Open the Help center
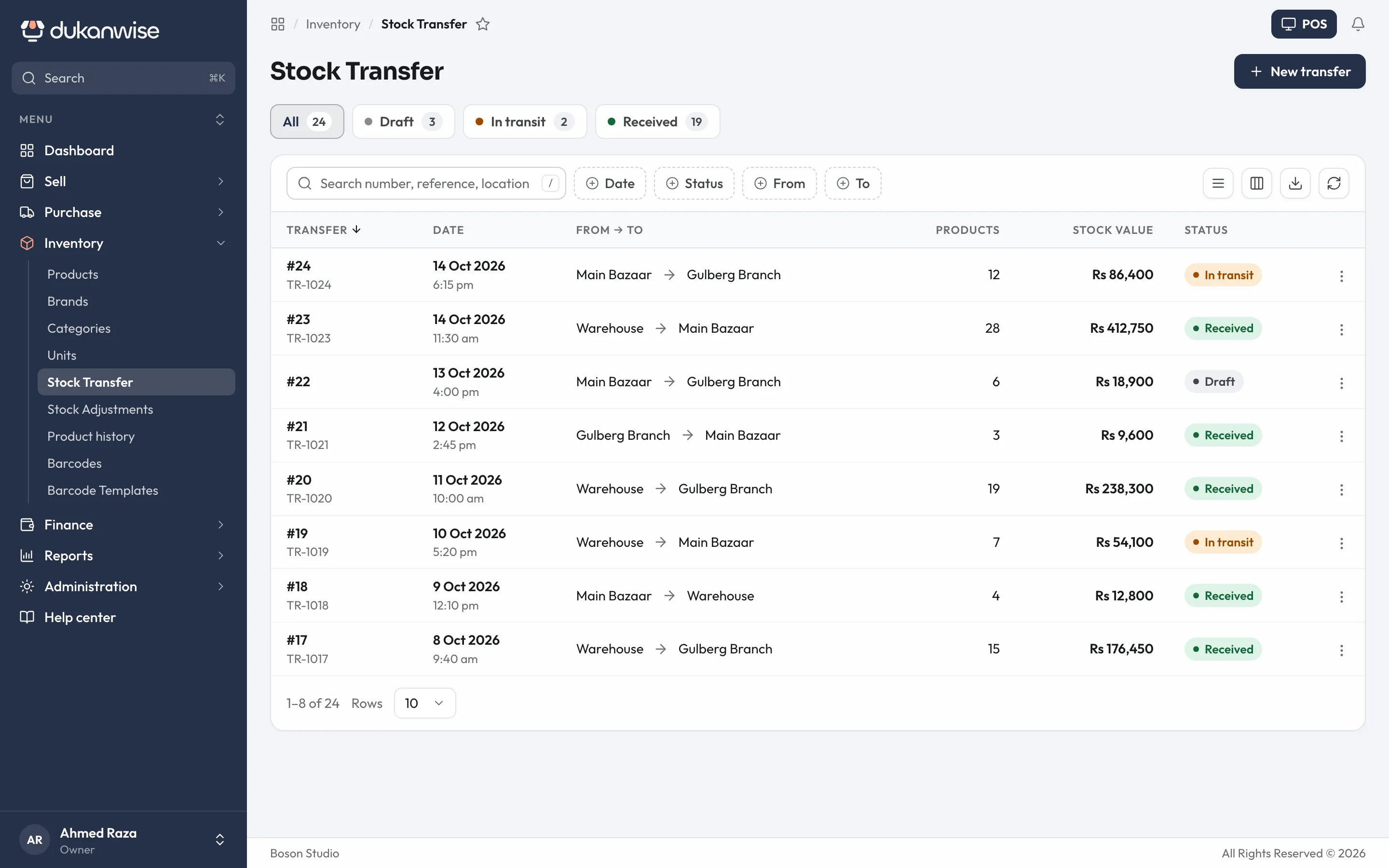Image resolution: width=1389 pixels, height=868 pixels. tap(123, 617)
